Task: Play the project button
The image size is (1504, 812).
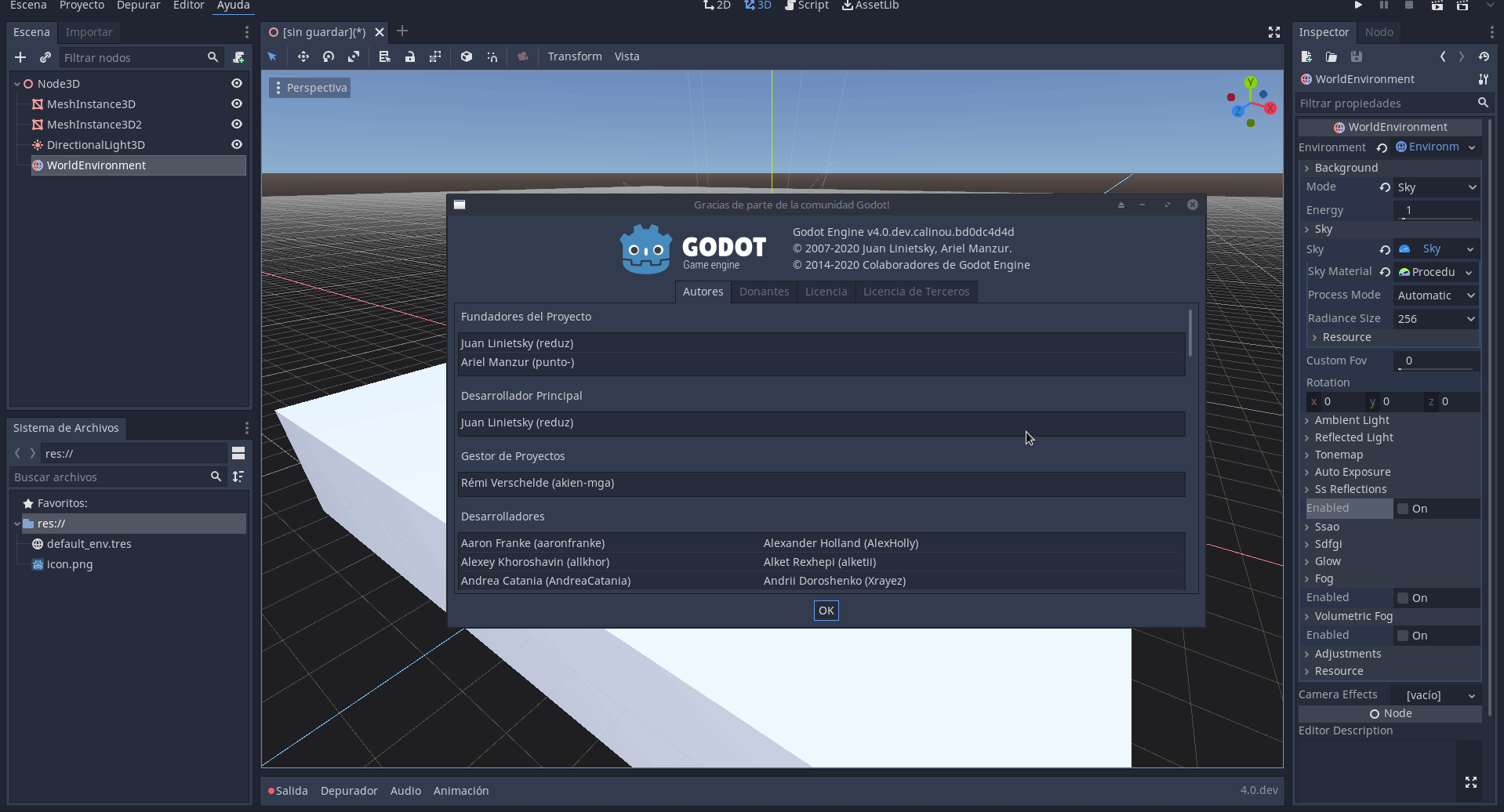Action: (1359, 5)
